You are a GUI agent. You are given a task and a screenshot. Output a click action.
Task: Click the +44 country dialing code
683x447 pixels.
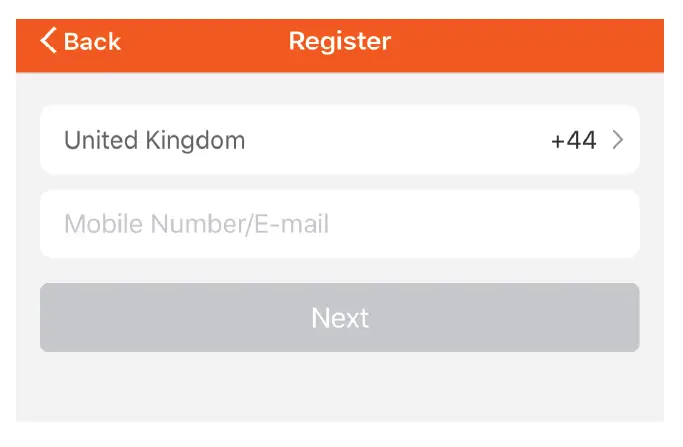pyautogui.click(x=573, y=140)
